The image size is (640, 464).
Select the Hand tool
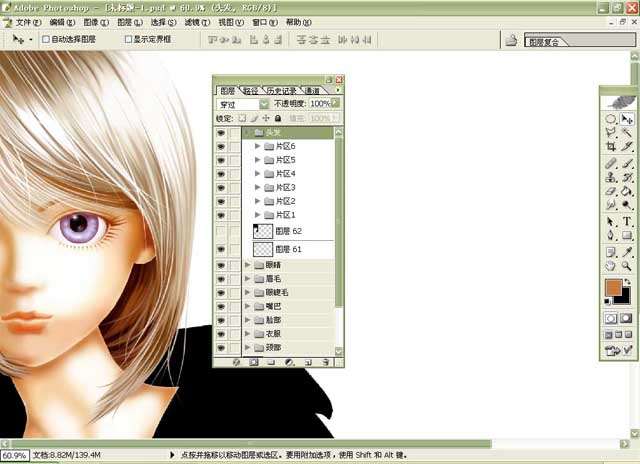click(x=610, y=266)
